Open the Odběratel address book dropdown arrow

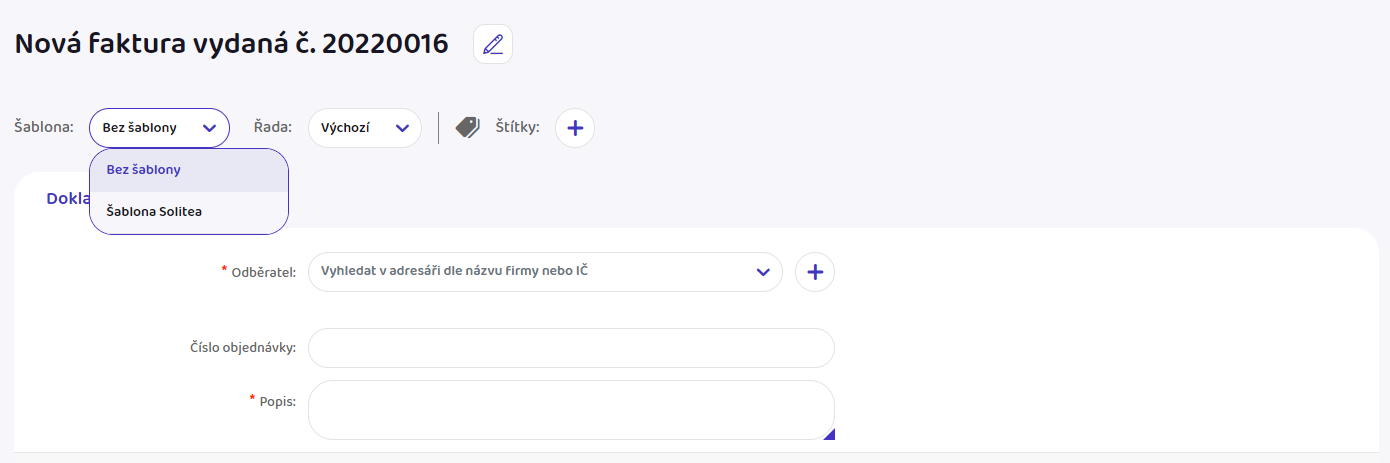pos(763,272)
